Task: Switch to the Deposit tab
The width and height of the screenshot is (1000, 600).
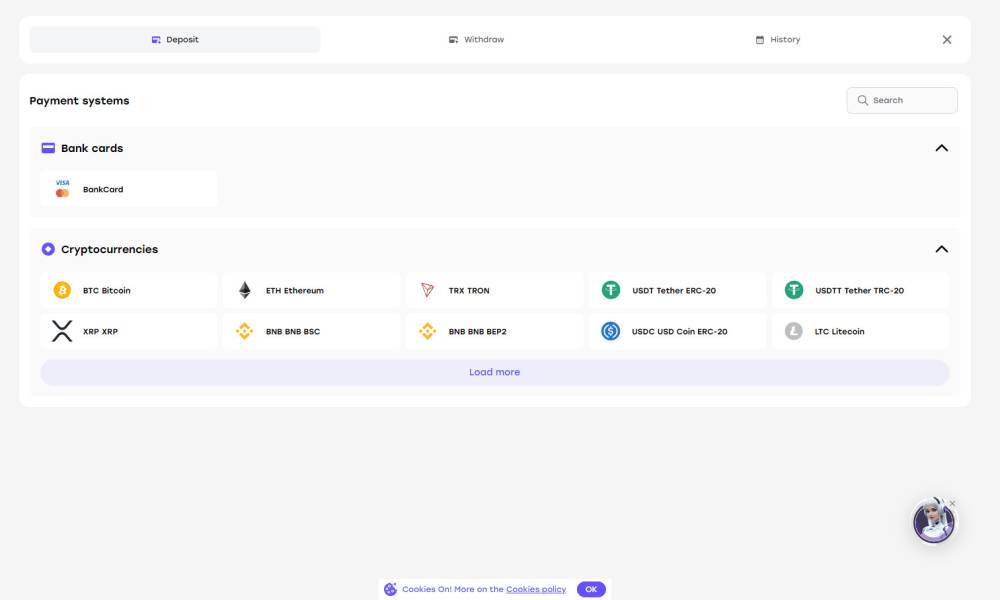Action: (175, 40)
